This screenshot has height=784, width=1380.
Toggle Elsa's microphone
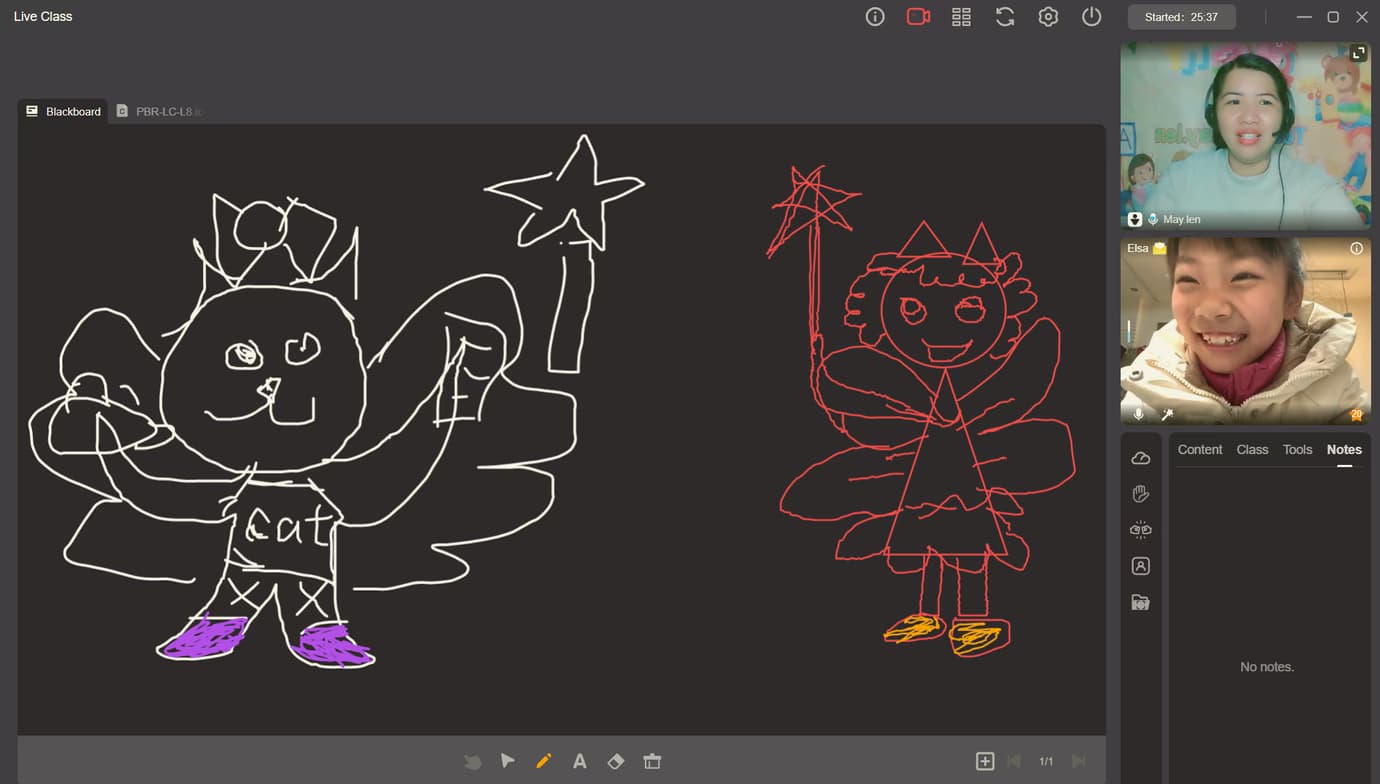[x=1138, y=414]
